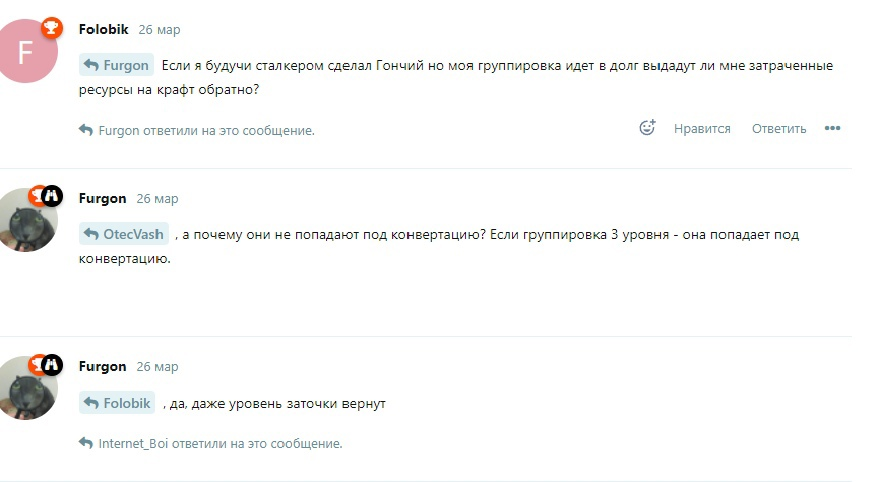Open the first Furgon author name
The height and width of the screenshot is (482, 879).
tap(103, 198)
